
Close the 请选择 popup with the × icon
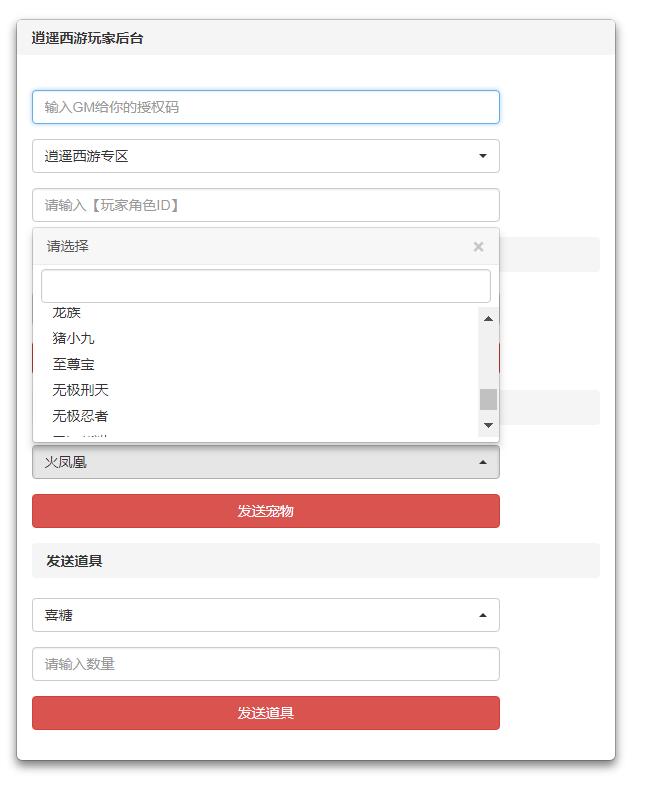(x=478, y=247)
